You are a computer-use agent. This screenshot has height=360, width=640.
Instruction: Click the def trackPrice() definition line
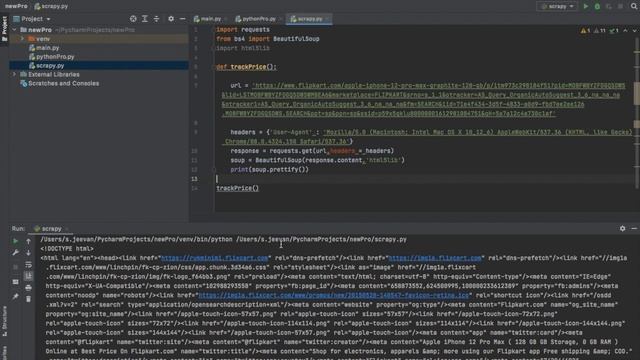(247, 67)
